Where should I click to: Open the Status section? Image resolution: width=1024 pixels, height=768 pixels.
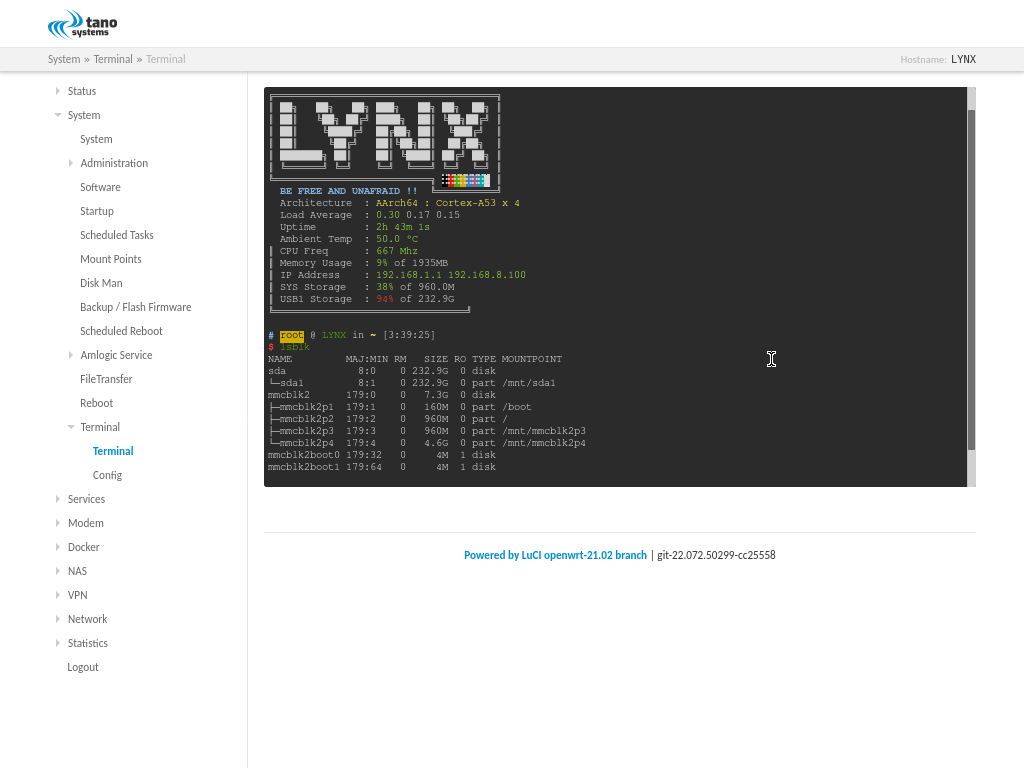[x=82, y=91]
